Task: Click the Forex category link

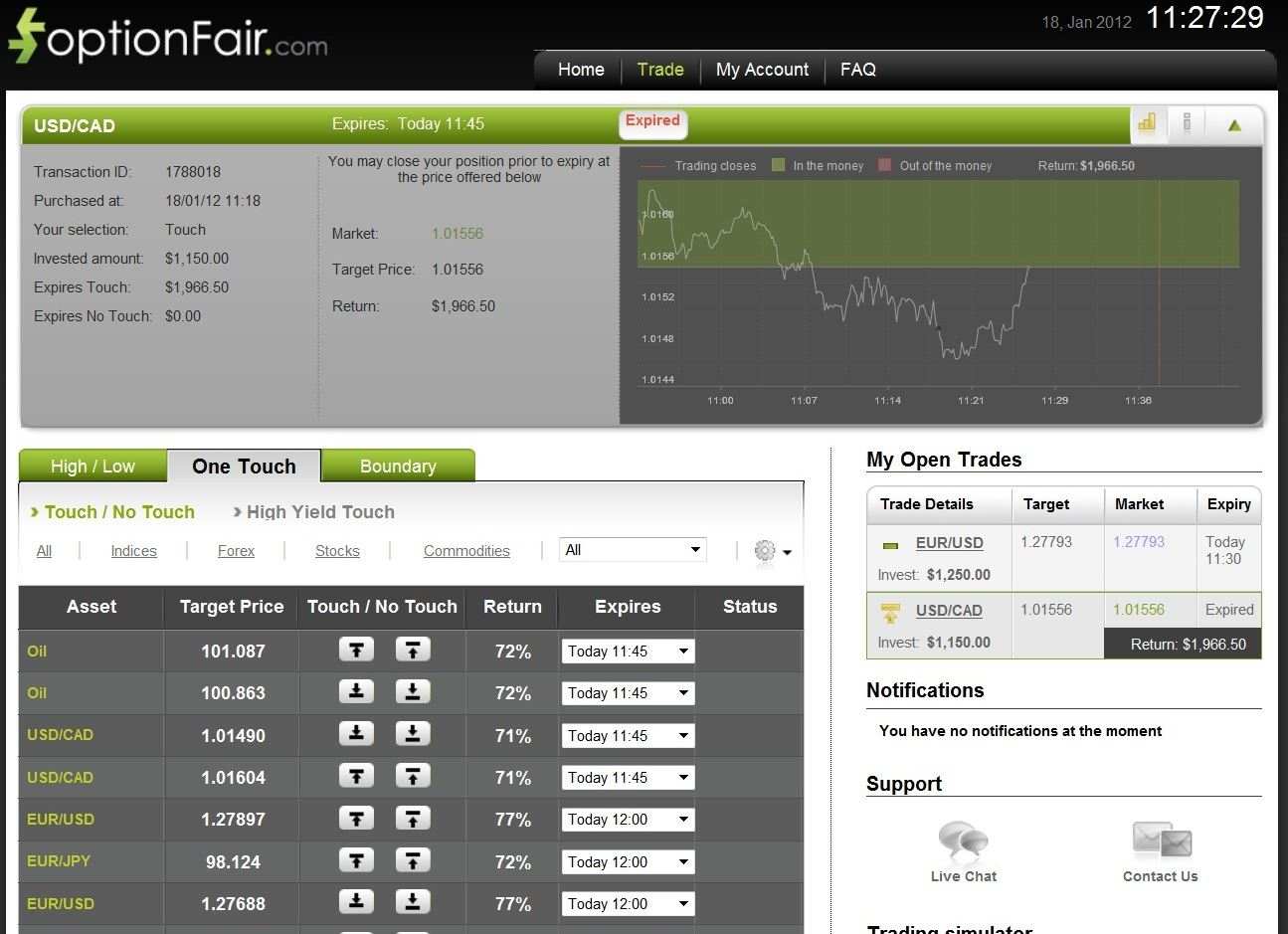Action: (x=236, y=550)
